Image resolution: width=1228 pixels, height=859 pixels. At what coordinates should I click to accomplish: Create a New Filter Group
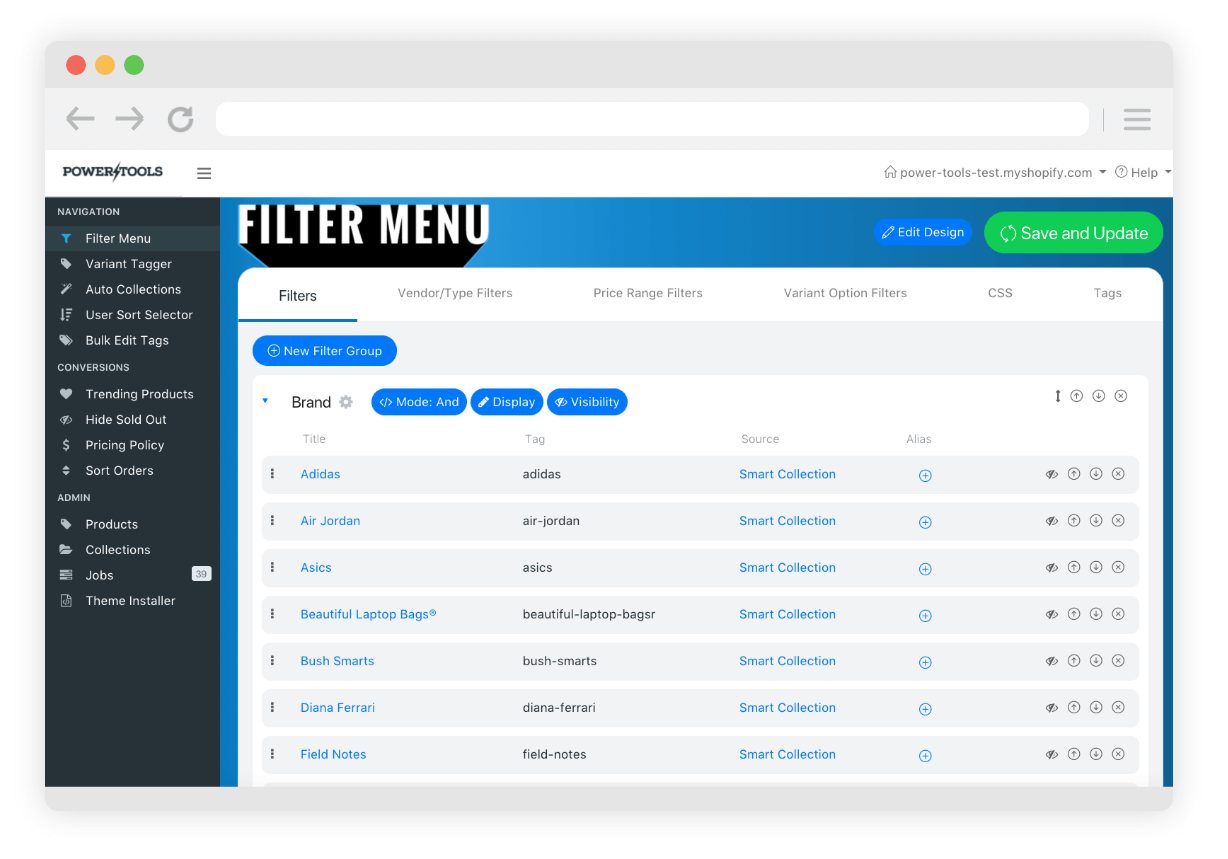pos(324,351)
